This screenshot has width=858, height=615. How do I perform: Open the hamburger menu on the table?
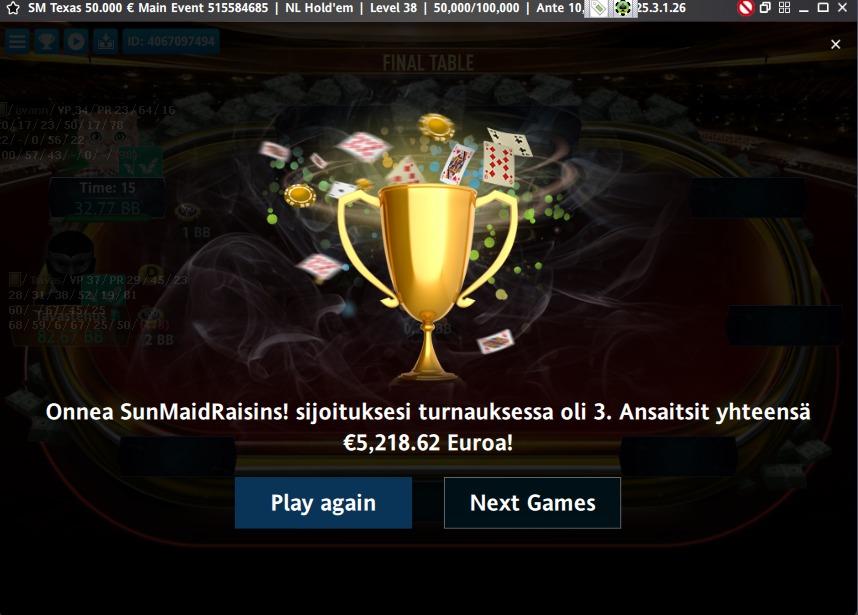pos(17,42)
